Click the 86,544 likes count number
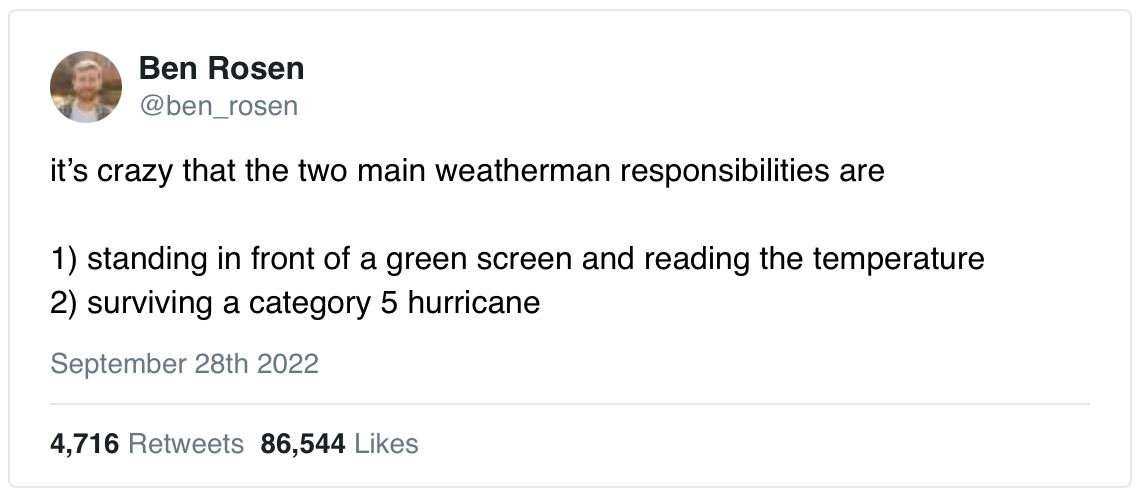The image size is (1144, 496). coord(303,443)
